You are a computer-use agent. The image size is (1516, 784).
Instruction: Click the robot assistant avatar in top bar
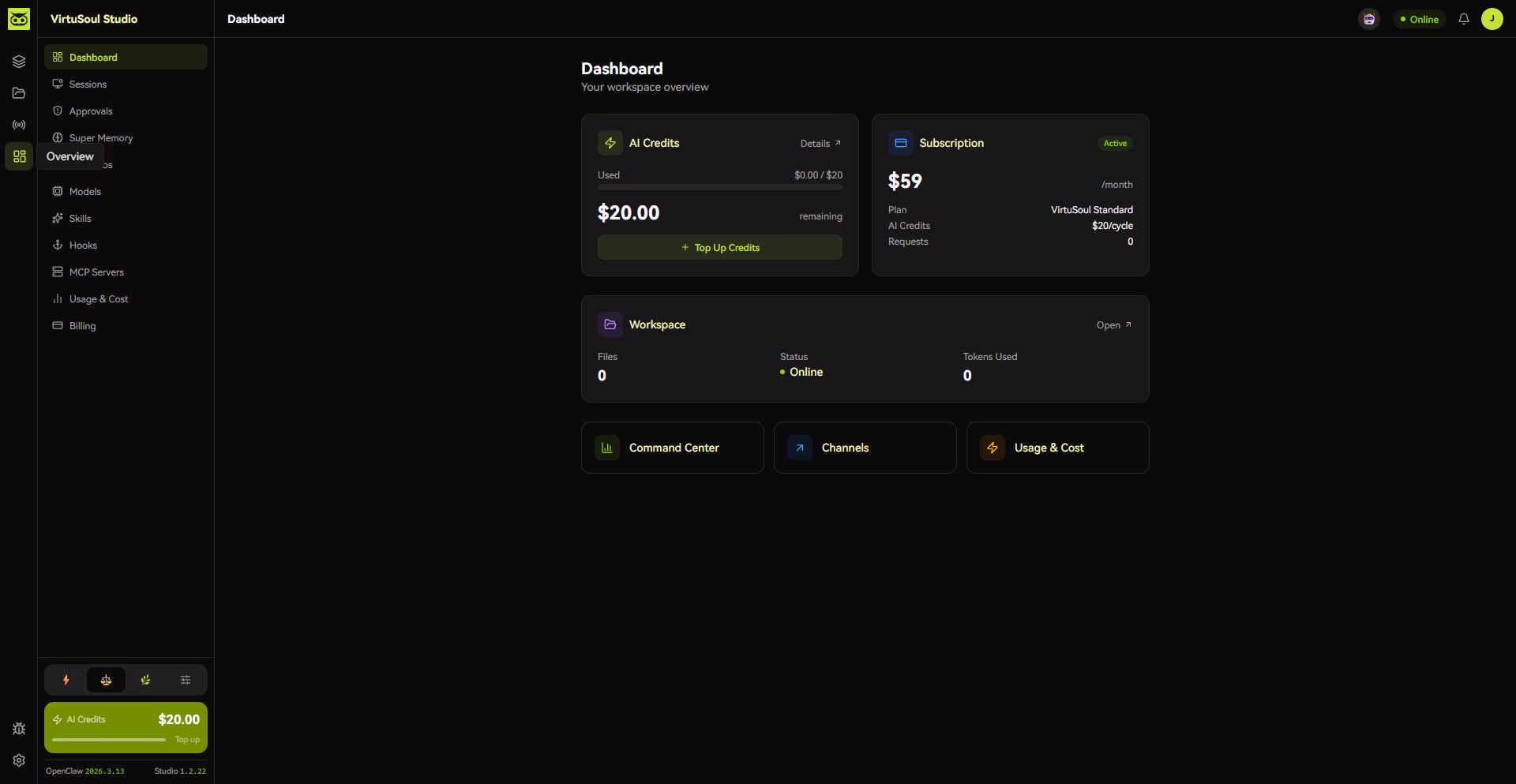1369,19
